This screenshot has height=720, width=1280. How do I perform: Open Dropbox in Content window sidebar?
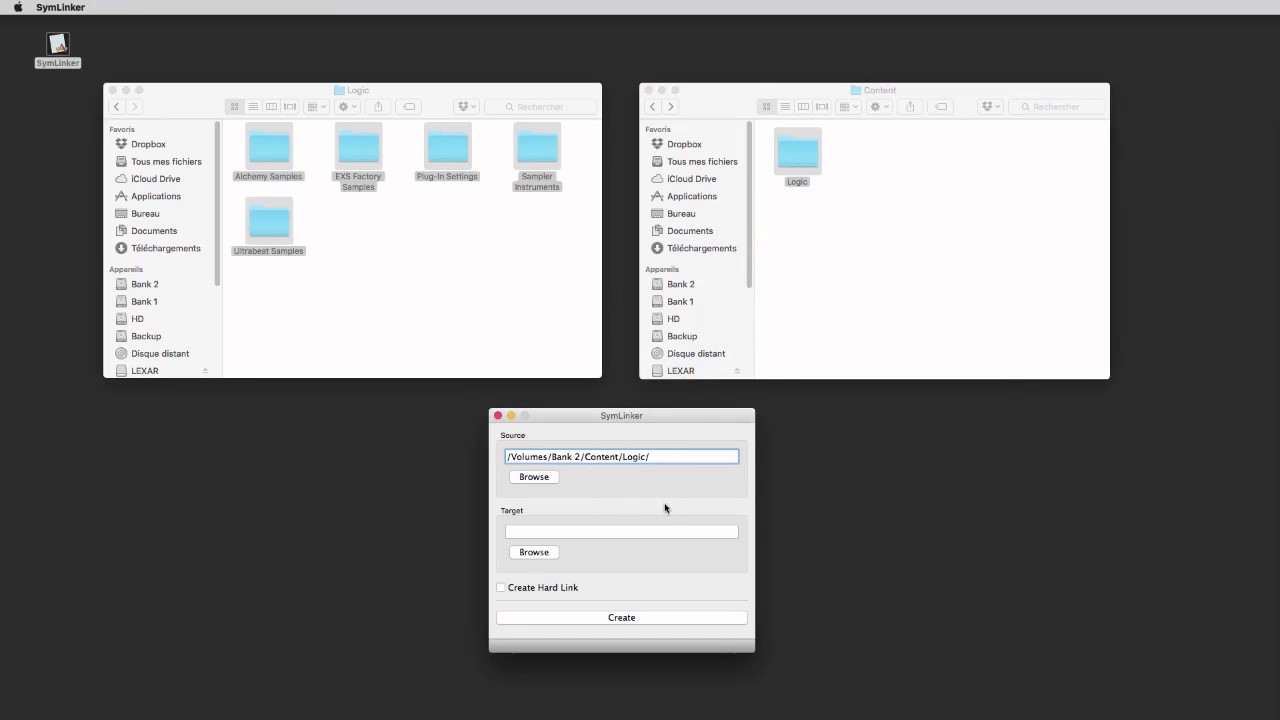coord(684,144)
